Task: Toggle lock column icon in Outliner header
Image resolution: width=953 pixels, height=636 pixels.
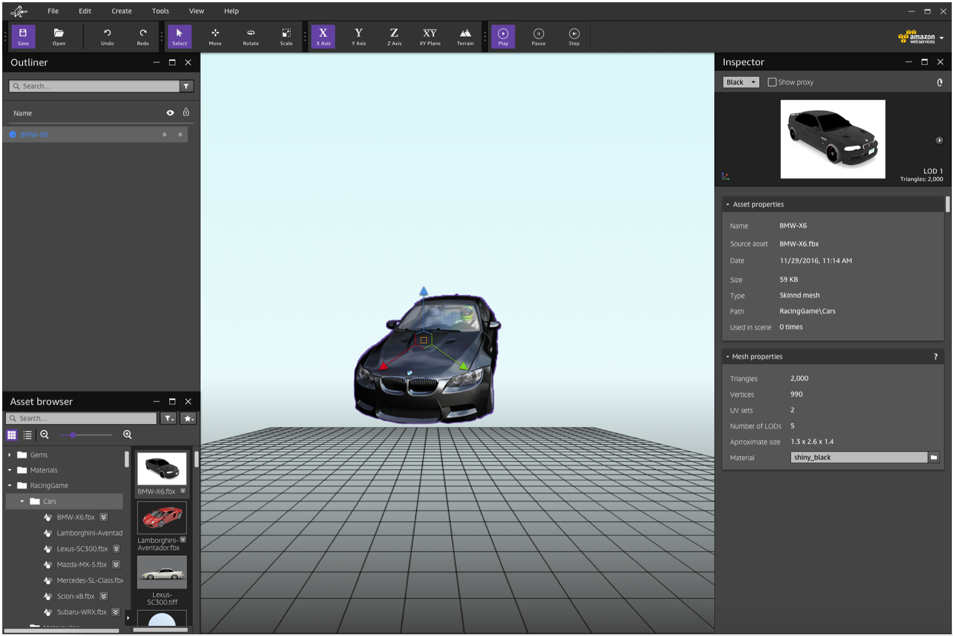Action: point(186,112)
